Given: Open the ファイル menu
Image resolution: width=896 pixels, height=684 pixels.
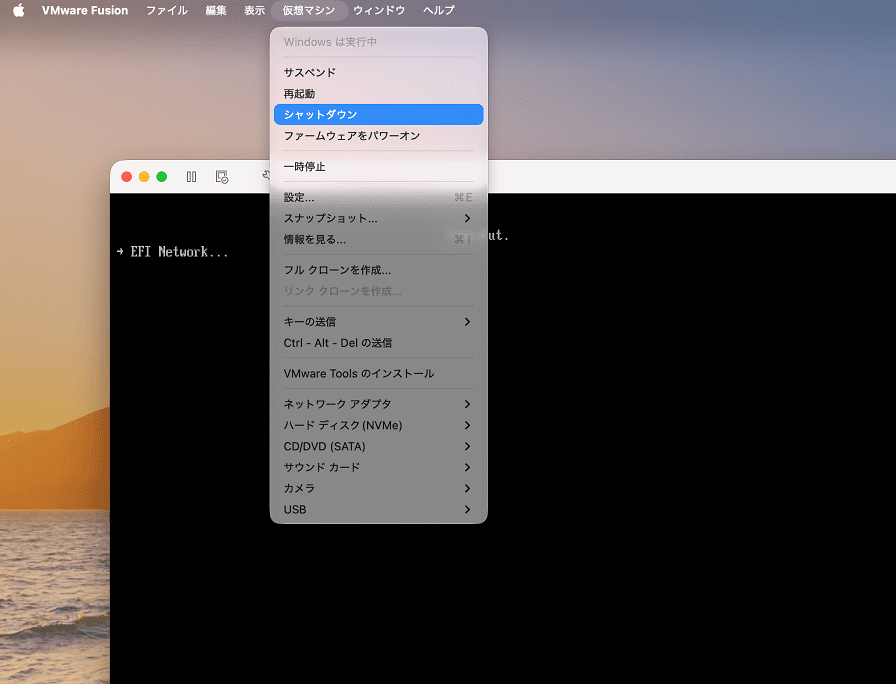Looking at the screenshot, I should click(167, 10).
